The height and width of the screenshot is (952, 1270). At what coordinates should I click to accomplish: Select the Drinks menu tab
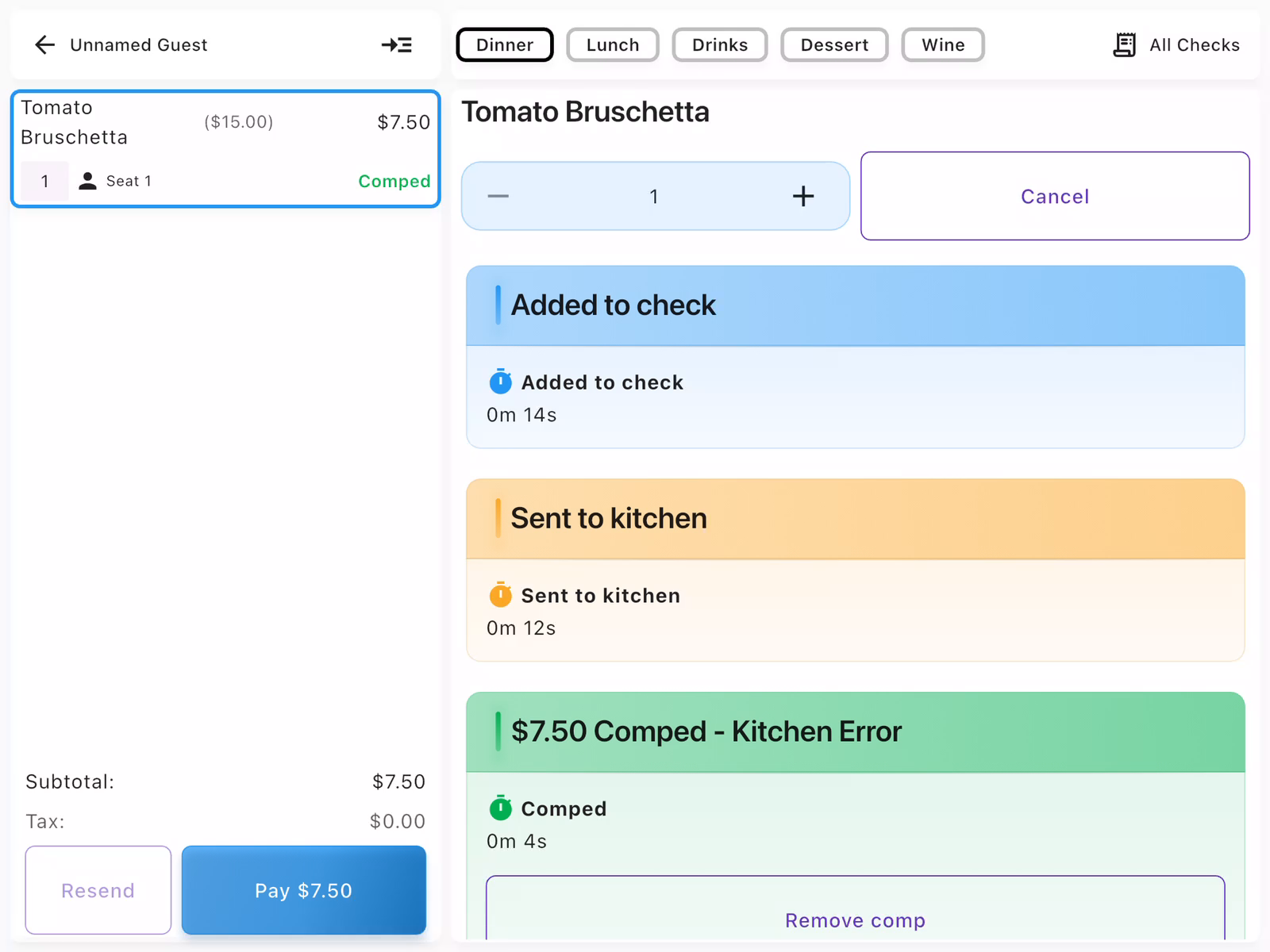pyautogui.click(x=719, y=45)
